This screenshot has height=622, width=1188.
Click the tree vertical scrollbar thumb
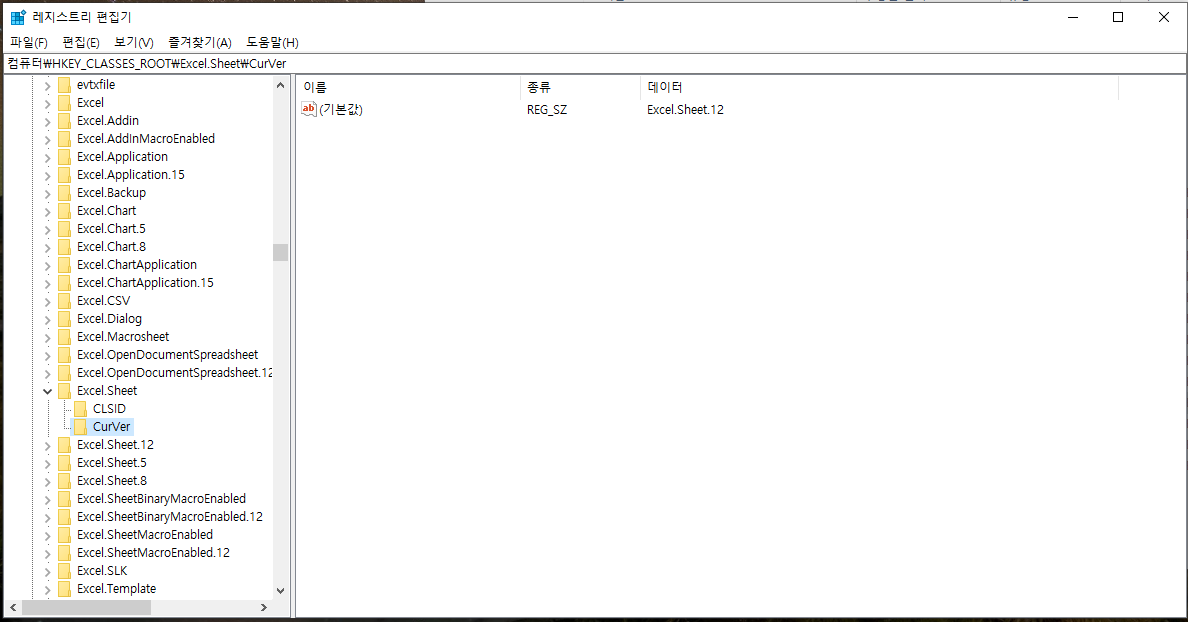click(x=280, y=252)
